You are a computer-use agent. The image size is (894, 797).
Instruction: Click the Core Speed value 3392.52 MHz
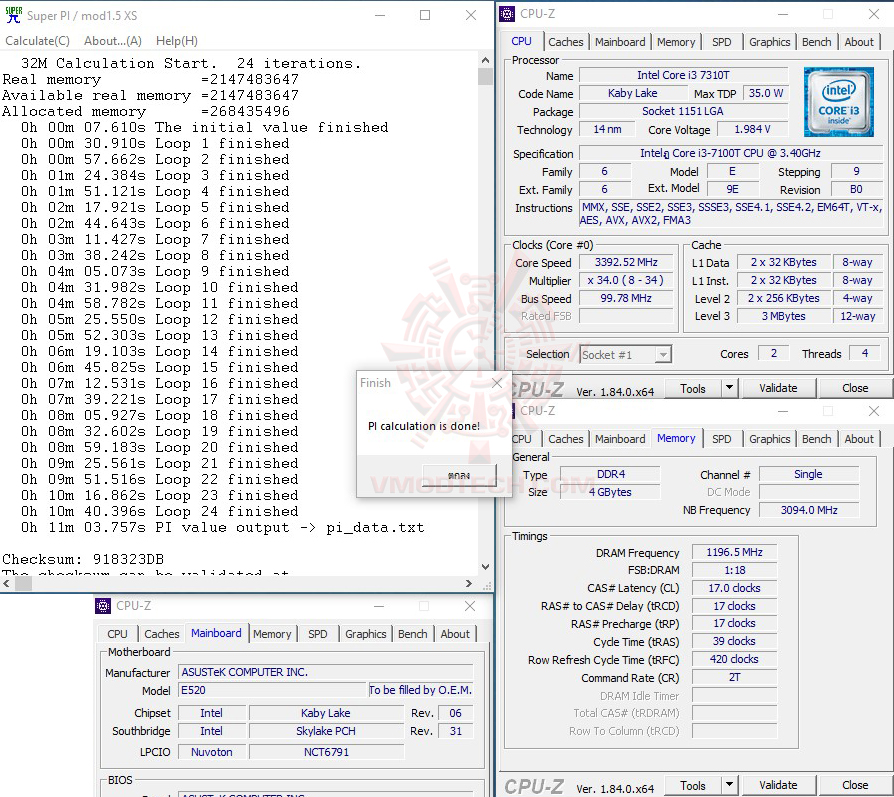[626, 262]
